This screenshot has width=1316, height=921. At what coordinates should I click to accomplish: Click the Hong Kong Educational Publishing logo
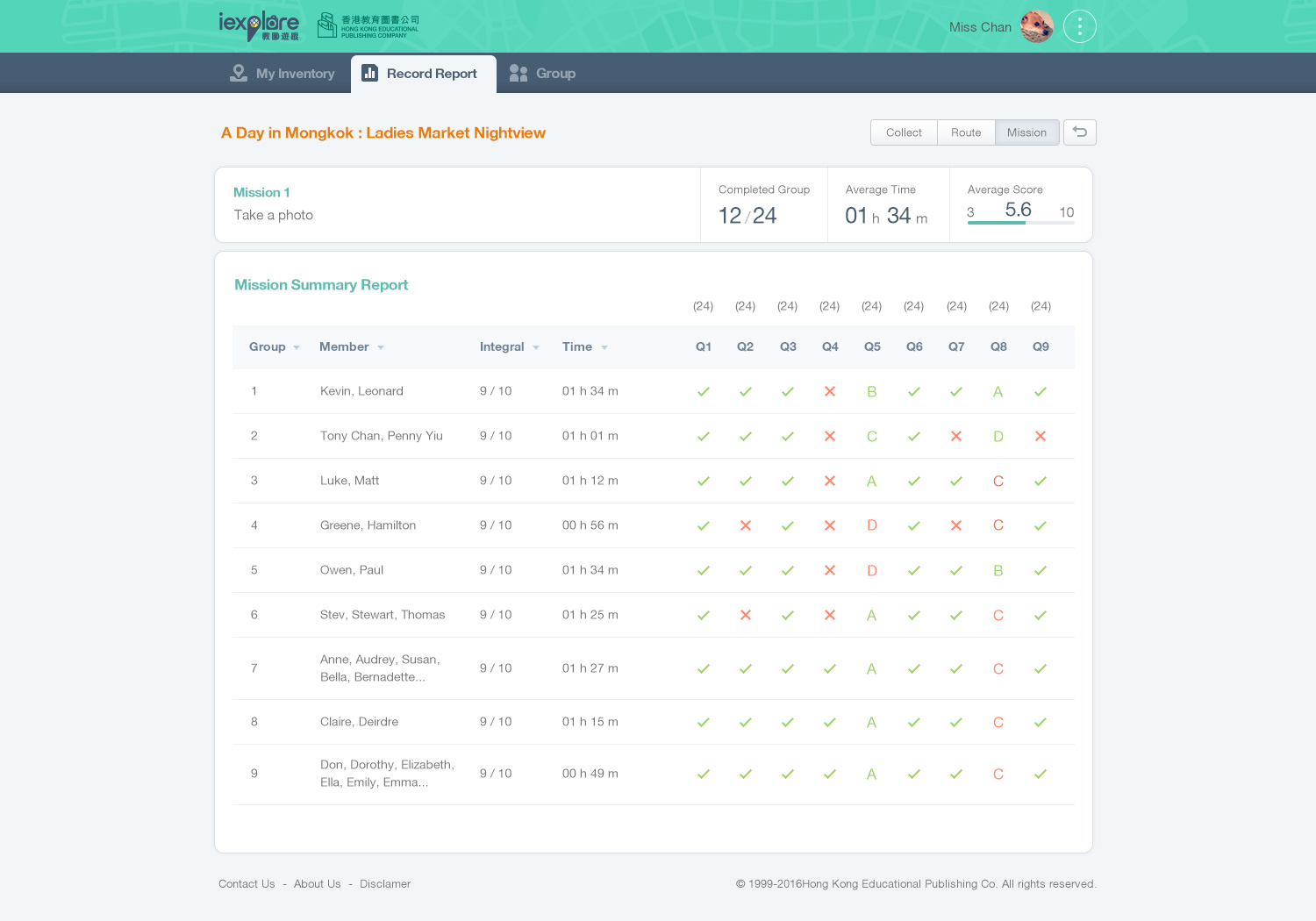coord(368,25)
